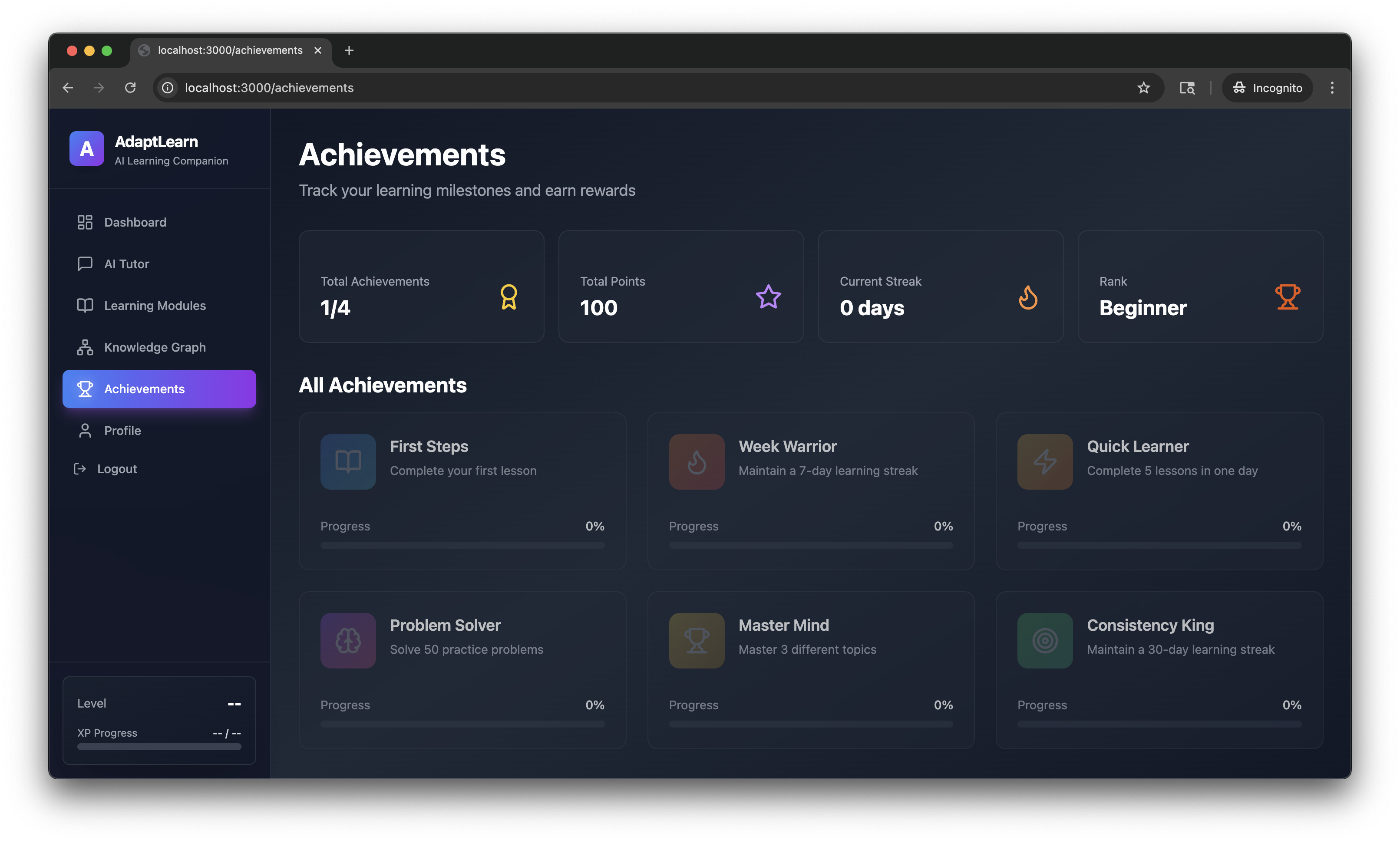Open the Chrome three-dot menu
The height and width of the screenshot is (843, 1400).
1332,88
